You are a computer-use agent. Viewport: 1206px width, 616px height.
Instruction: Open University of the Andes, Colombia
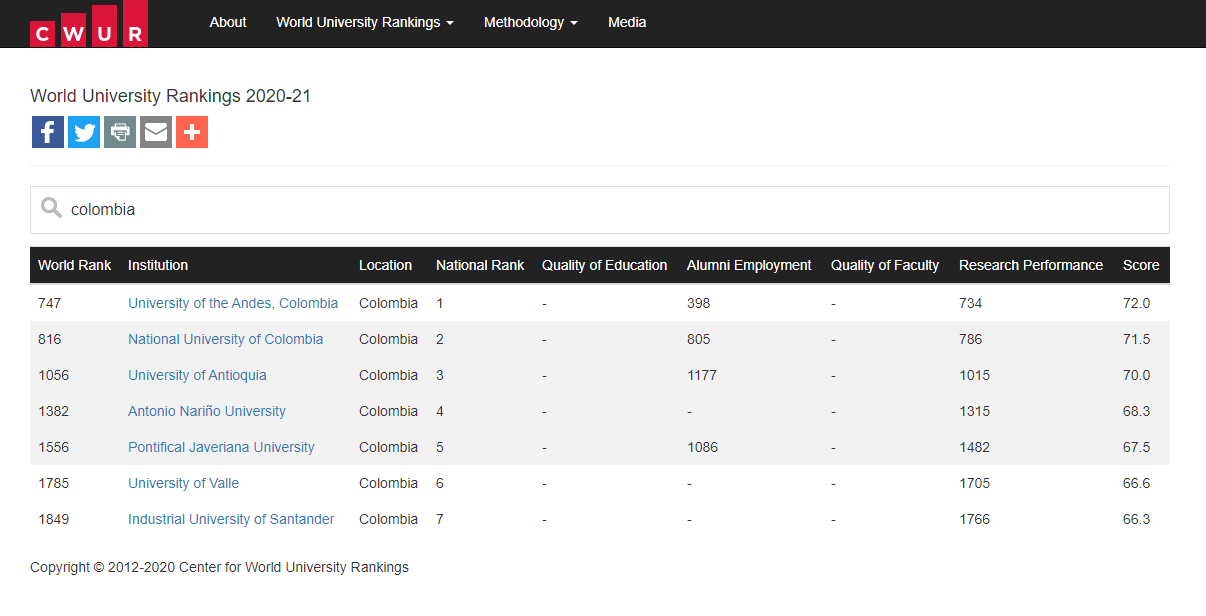233,303
